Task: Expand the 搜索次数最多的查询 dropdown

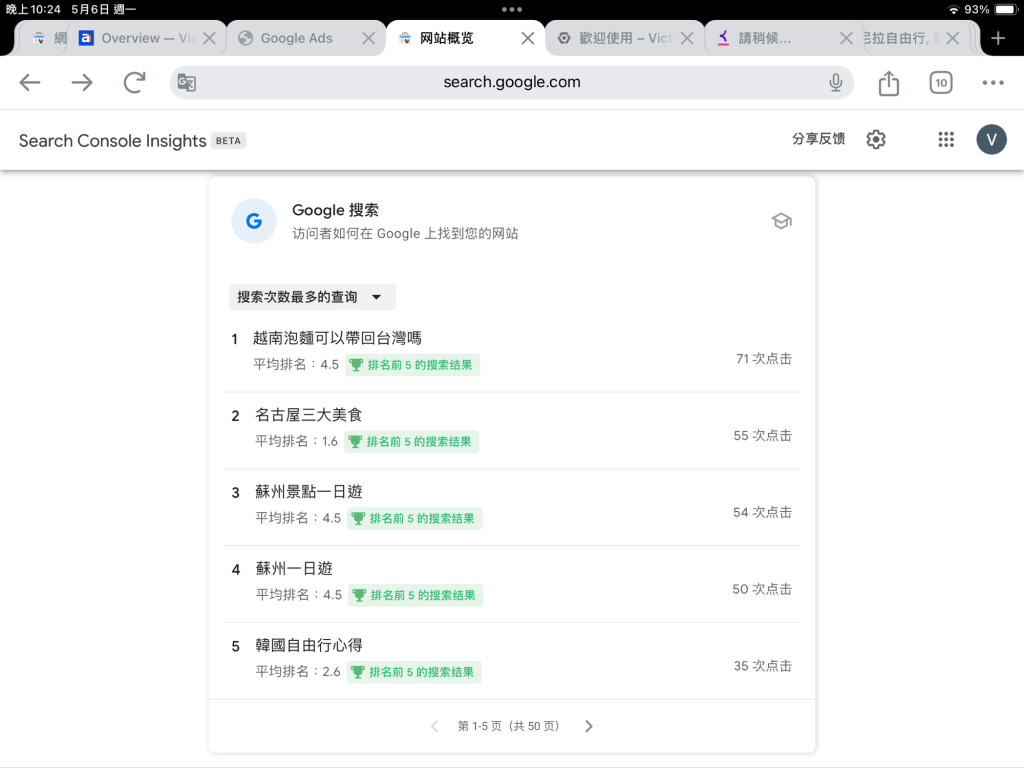Action: click(312, 297)
